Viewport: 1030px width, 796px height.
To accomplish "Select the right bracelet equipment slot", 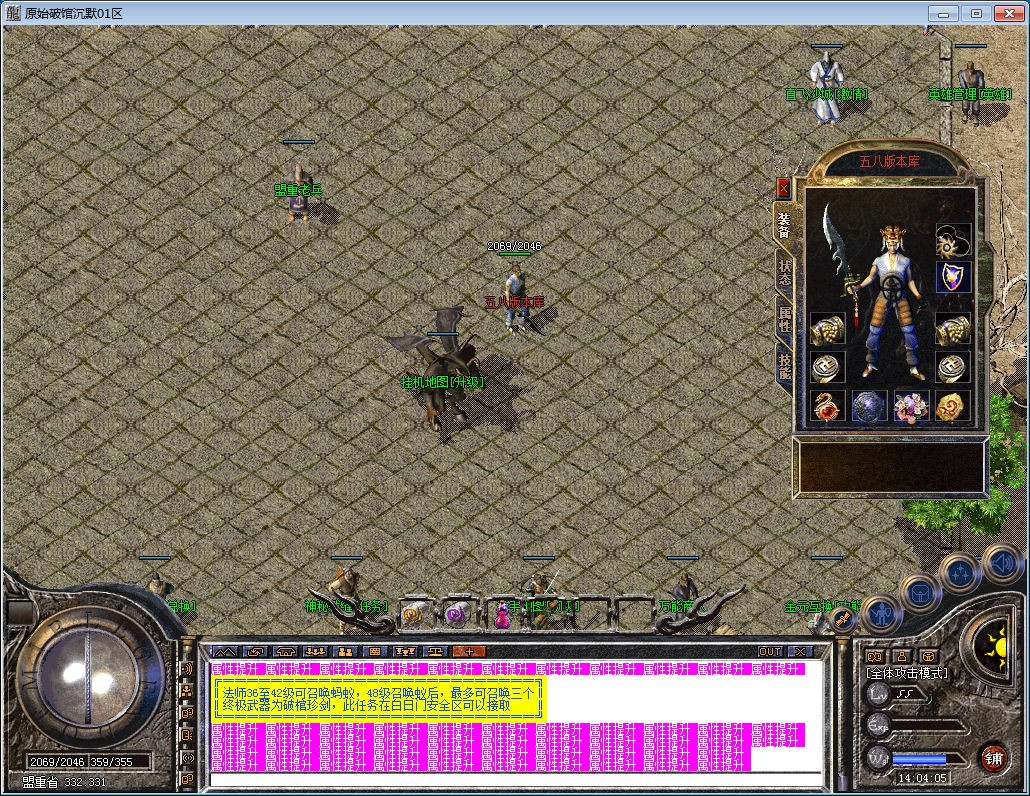I will point(953,329).
